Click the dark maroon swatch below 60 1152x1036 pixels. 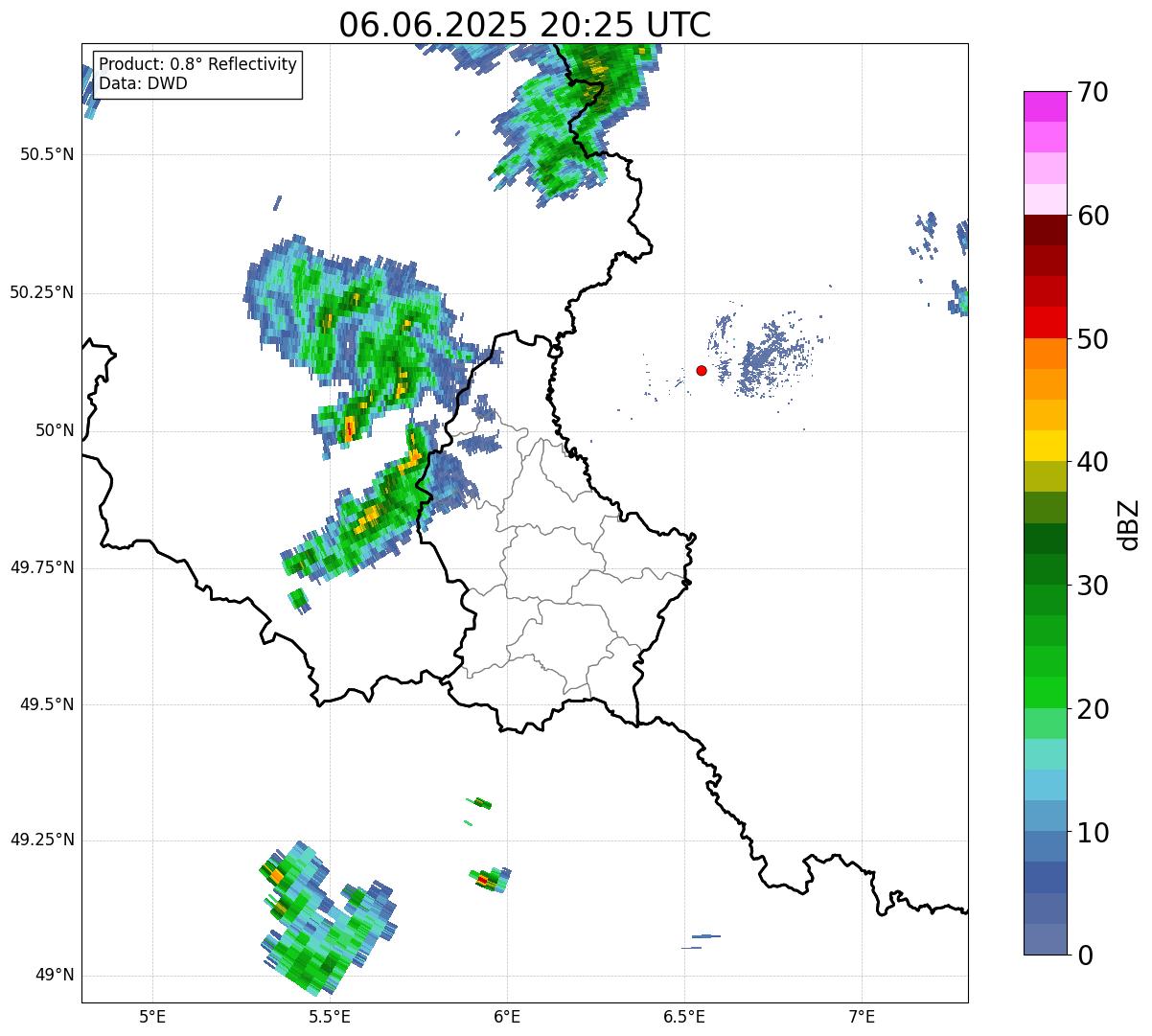(x=1046, y=230)
